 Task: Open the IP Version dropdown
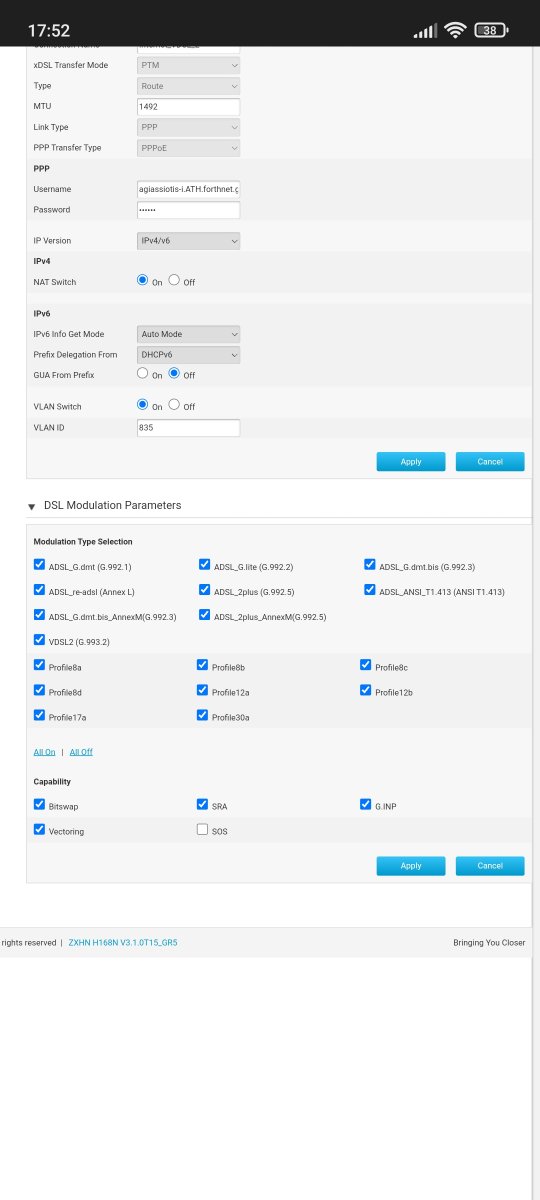tap(188, 241)
